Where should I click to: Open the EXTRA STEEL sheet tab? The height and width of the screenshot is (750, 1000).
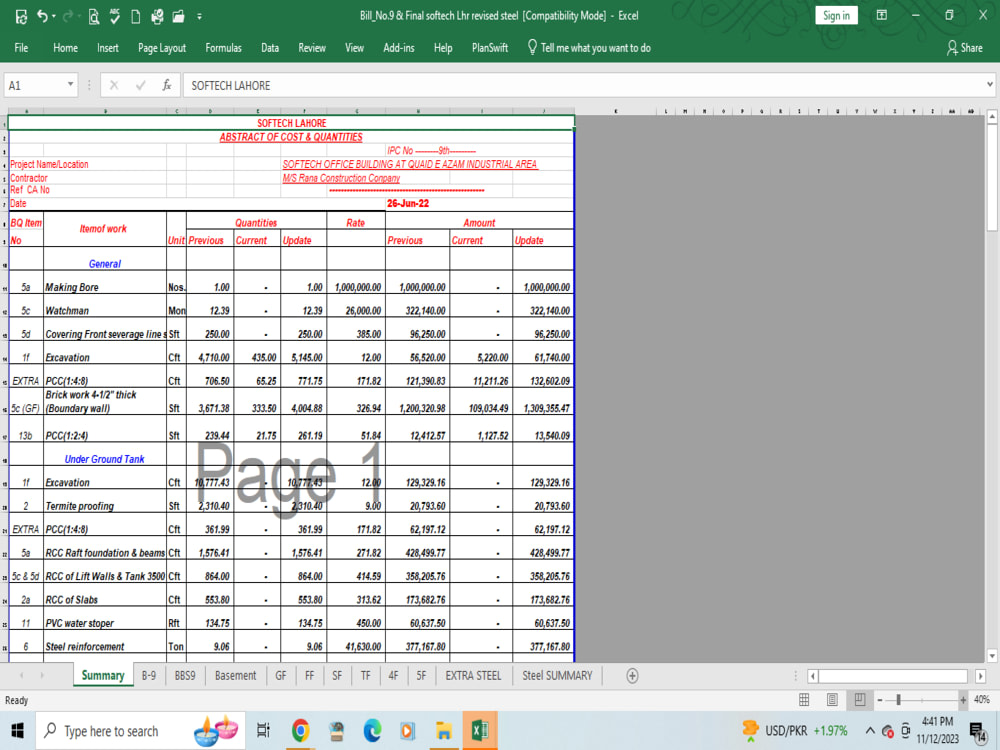click(x=472, y=675)
